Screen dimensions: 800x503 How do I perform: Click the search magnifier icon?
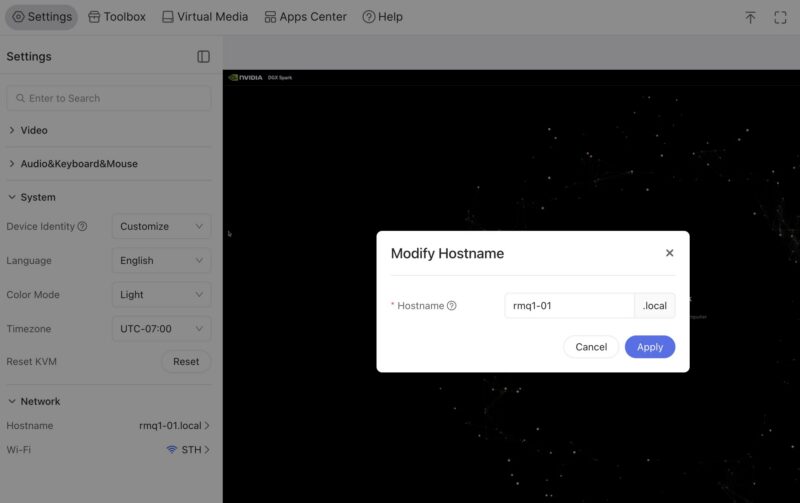point(20,98)
